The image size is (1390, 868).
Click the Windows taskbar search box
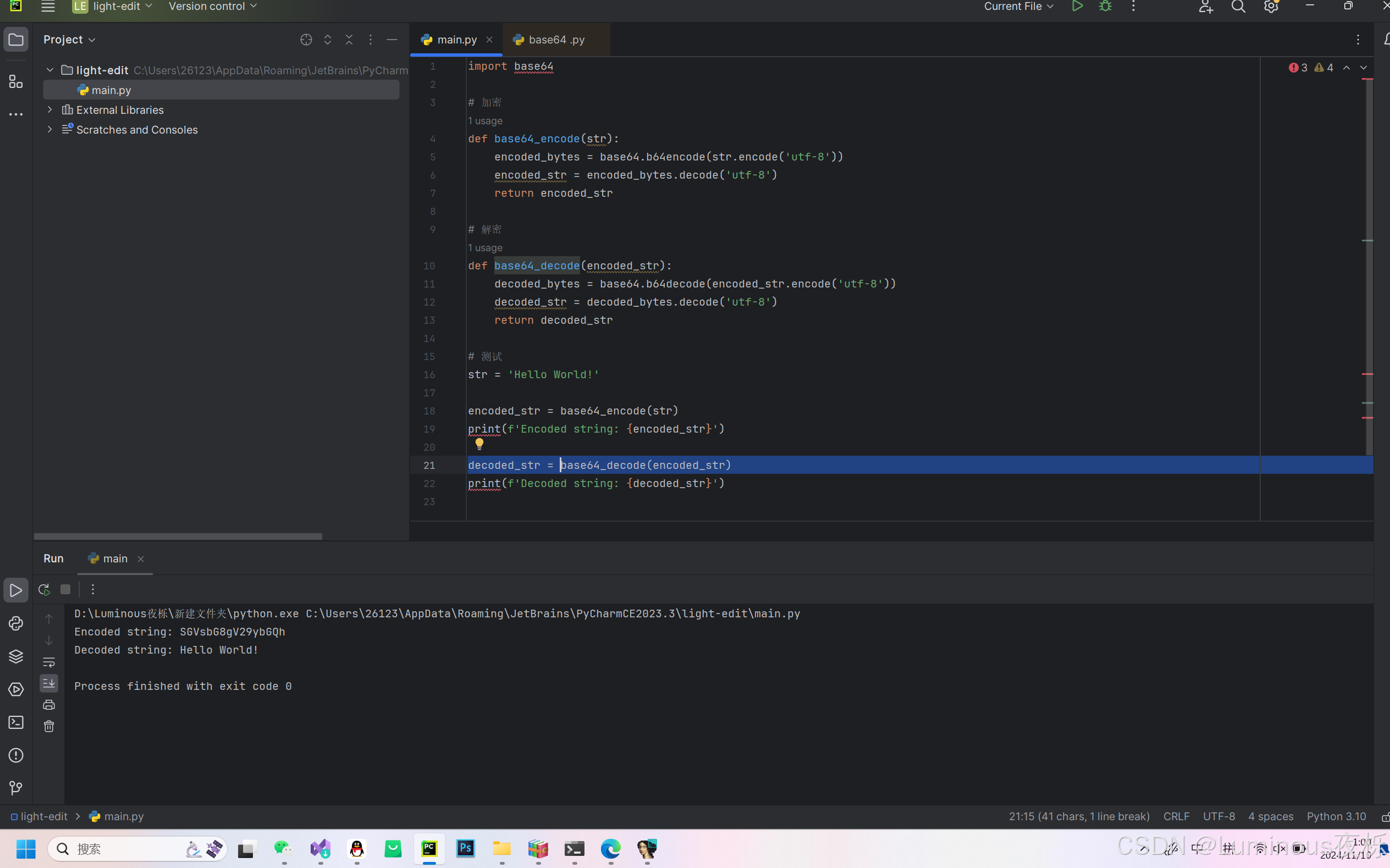pos(137,848)
